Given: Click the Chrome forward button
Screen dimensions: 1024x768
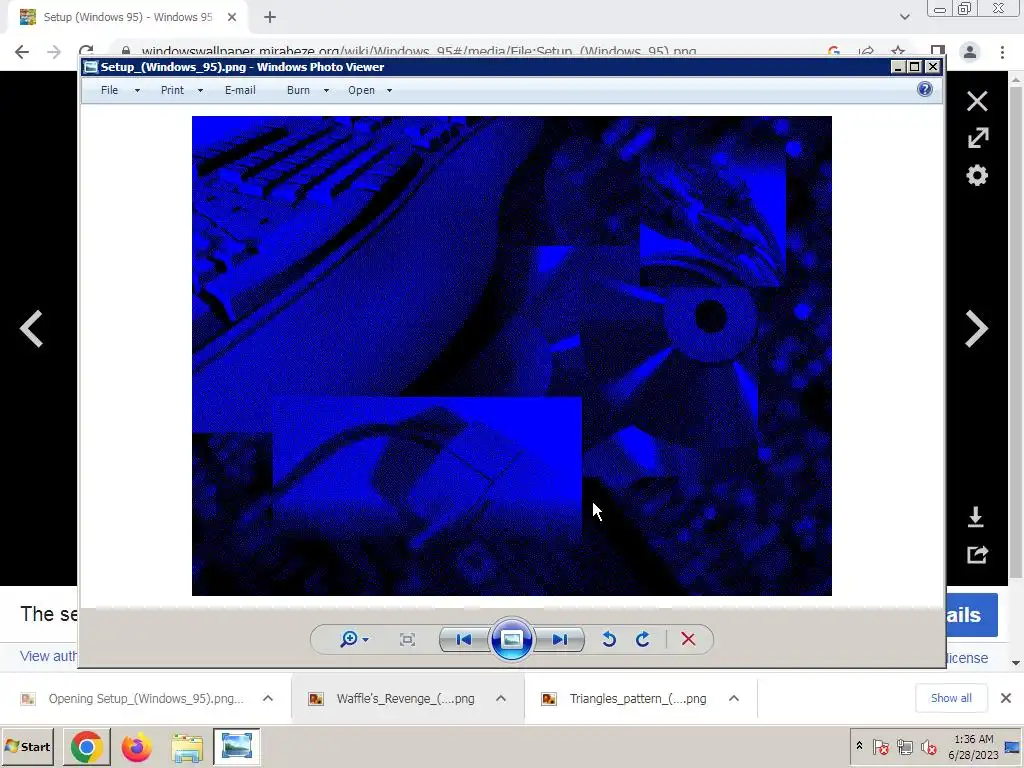Looking at the screenshot, I should pos(54,52).
